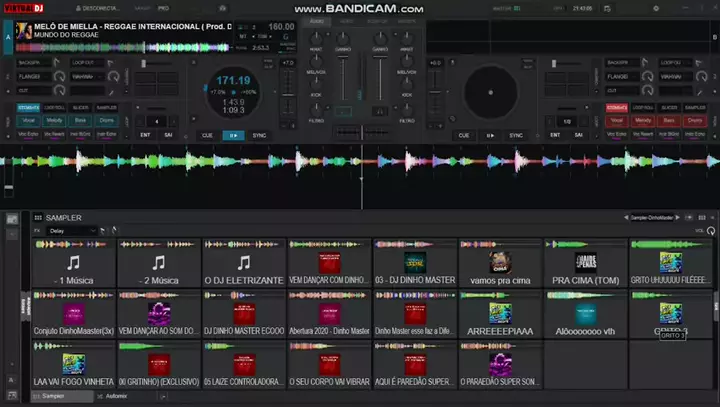This screenshot has width=720, height=407.
Task: Toggle deck B Bass stem pad
Action: click(x=669, y=121)
